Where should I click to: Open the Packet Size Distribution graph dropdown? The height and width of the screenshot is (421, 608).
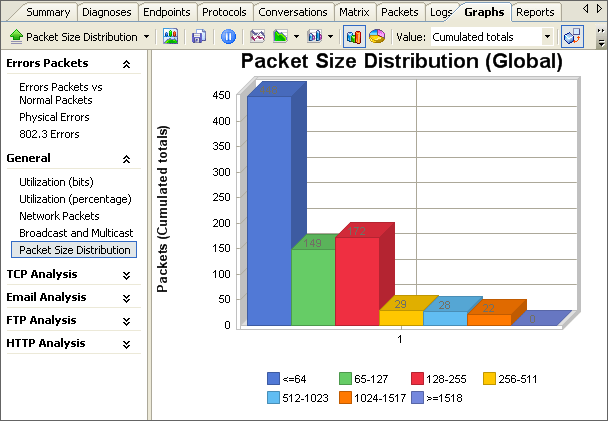[80, 37]
